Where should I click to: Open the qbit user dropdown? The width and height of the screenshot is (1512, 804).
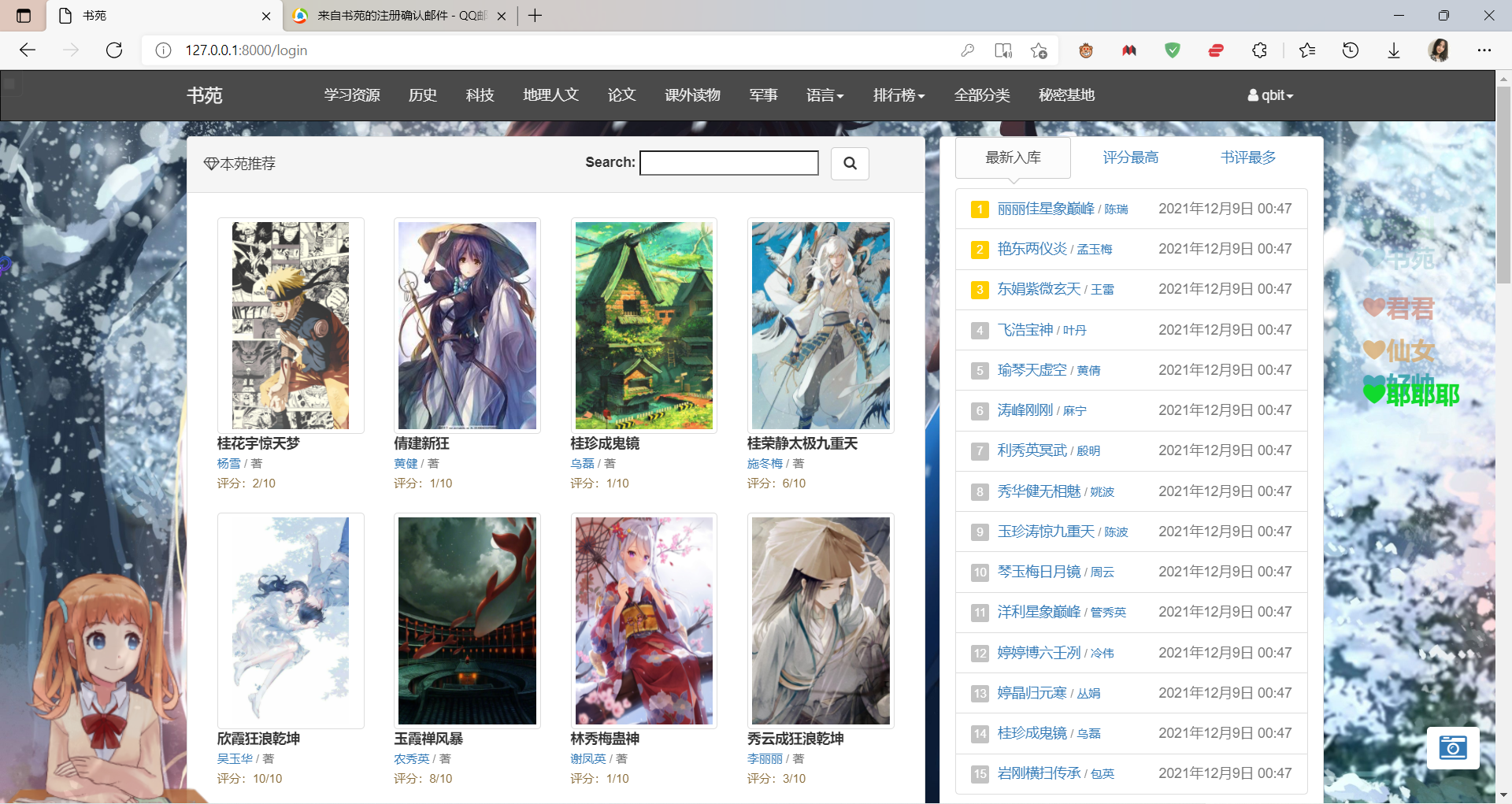pyautogui.click(x=1270, y=95)
